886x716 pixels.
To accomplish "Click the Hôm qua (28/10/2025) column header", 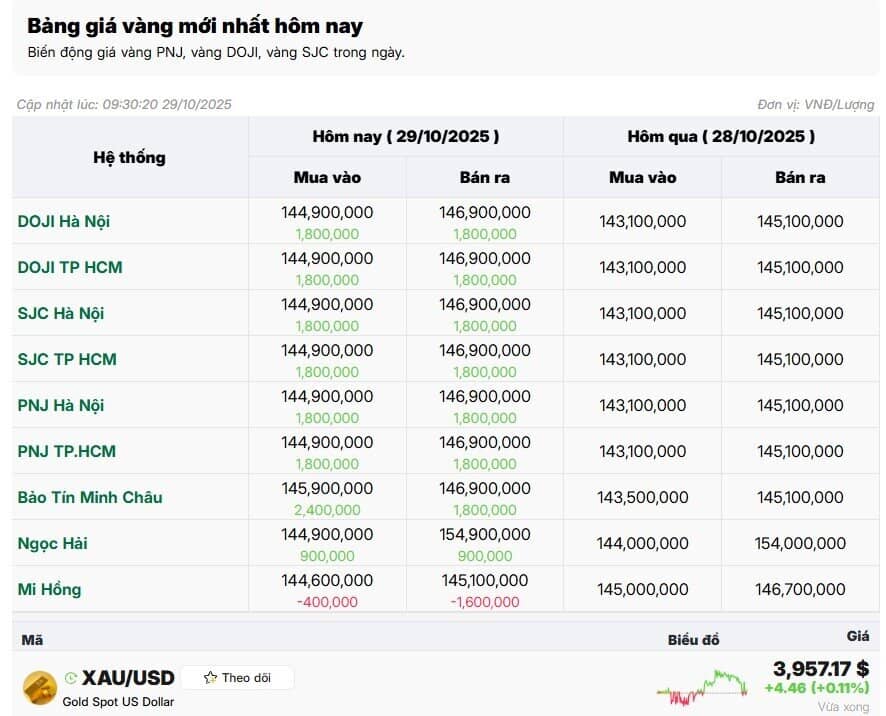I will point(720,136).
